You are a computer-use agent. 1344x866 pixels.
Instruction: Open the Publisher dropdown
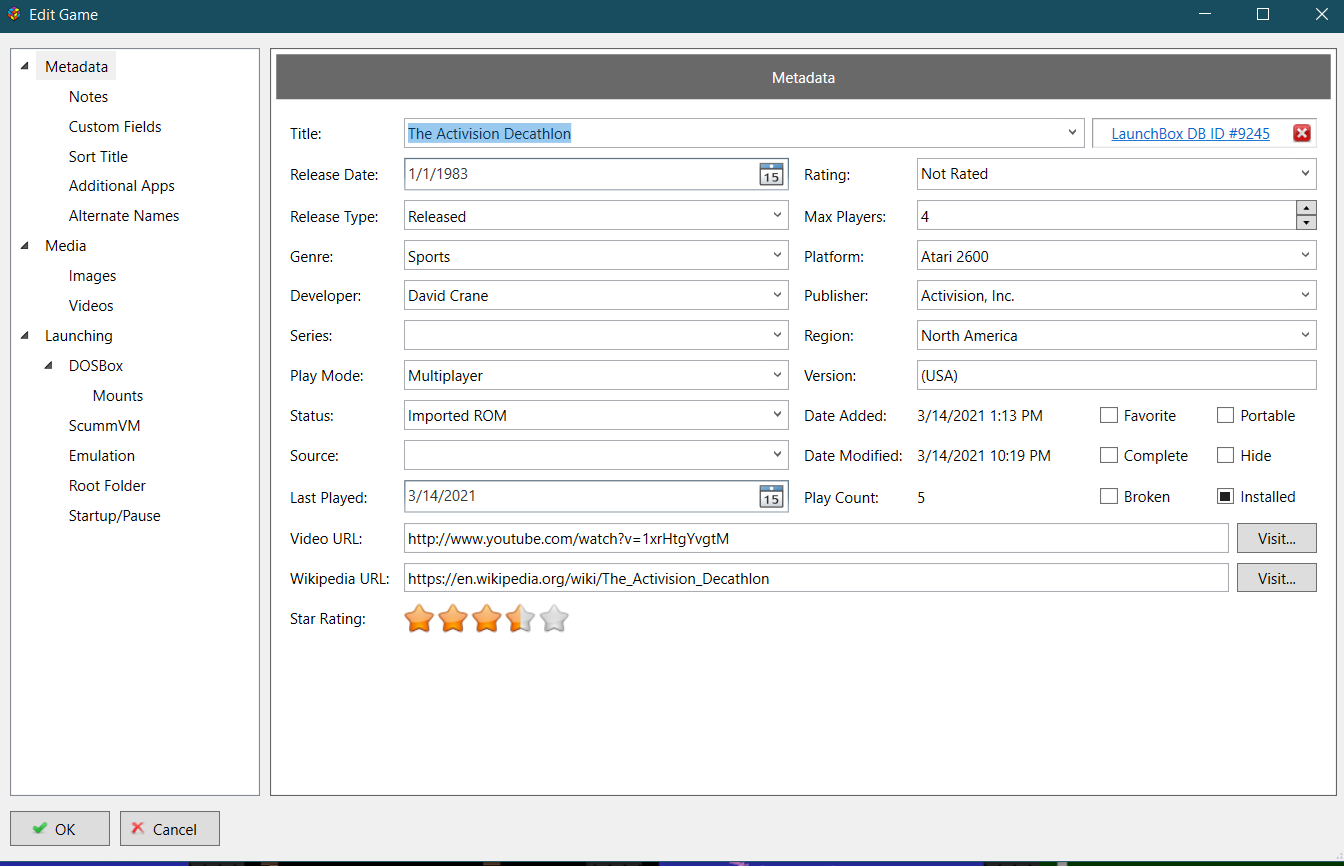coord(1306,296)
